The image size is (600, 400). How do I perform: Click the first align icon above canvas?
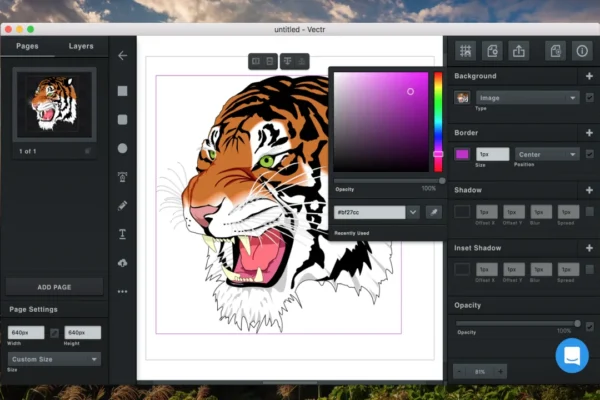pos(256,61)
